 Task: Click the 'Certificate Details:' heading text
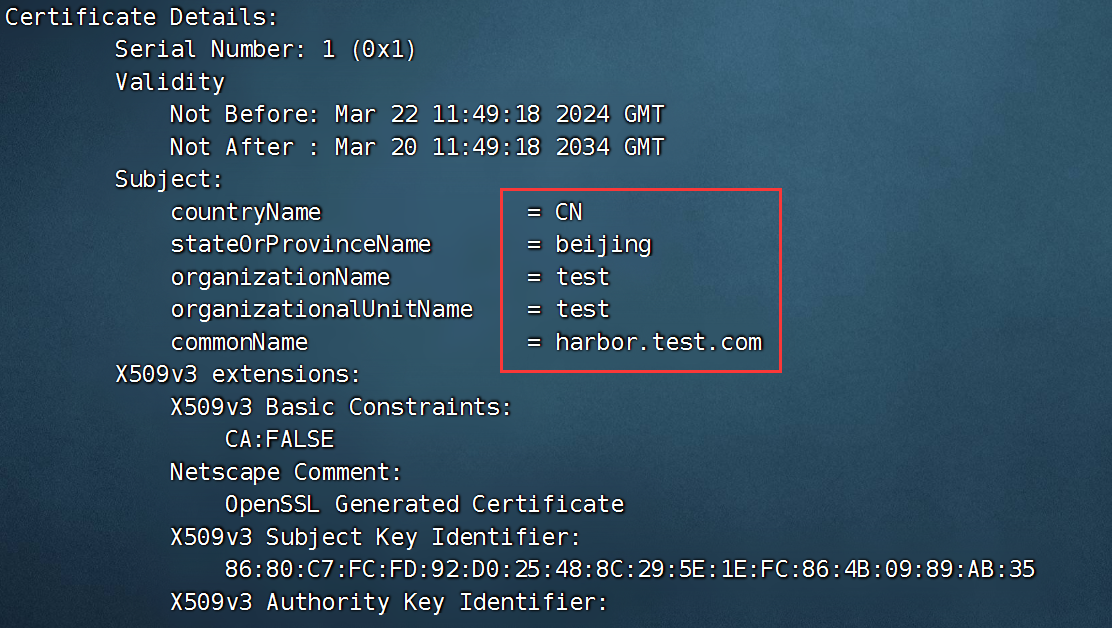(142, 17)
